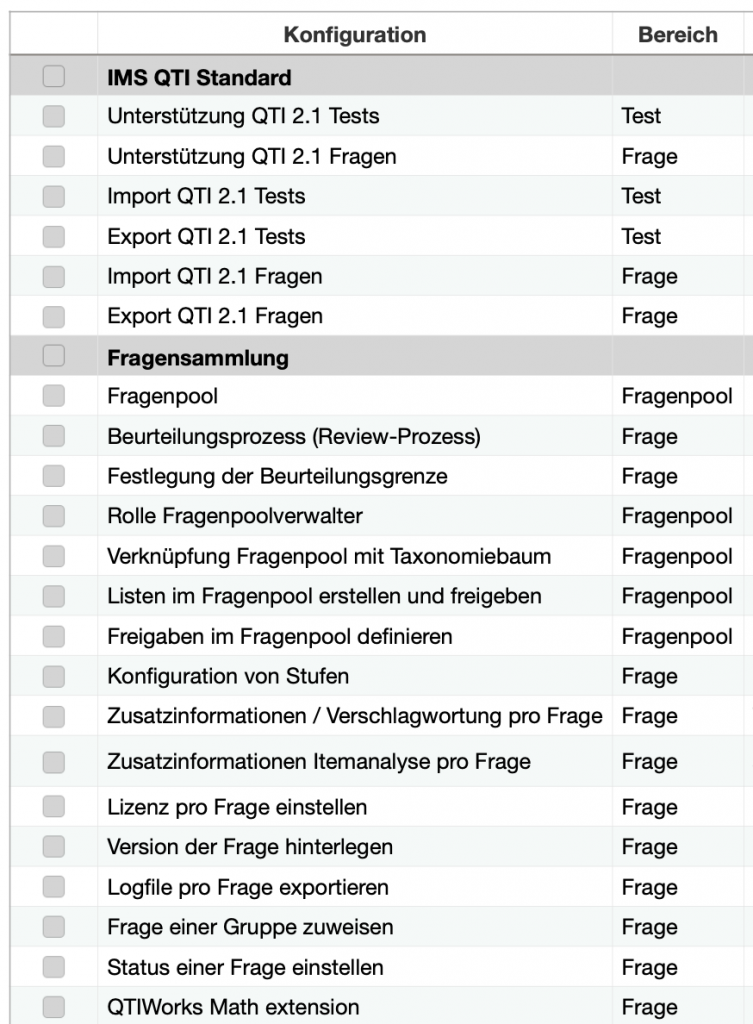Image resolution: width=753 pixels, height=1024 pixels.
Task: Check the IMS QTI Standard group checkbox
Action: click(54, 76)
